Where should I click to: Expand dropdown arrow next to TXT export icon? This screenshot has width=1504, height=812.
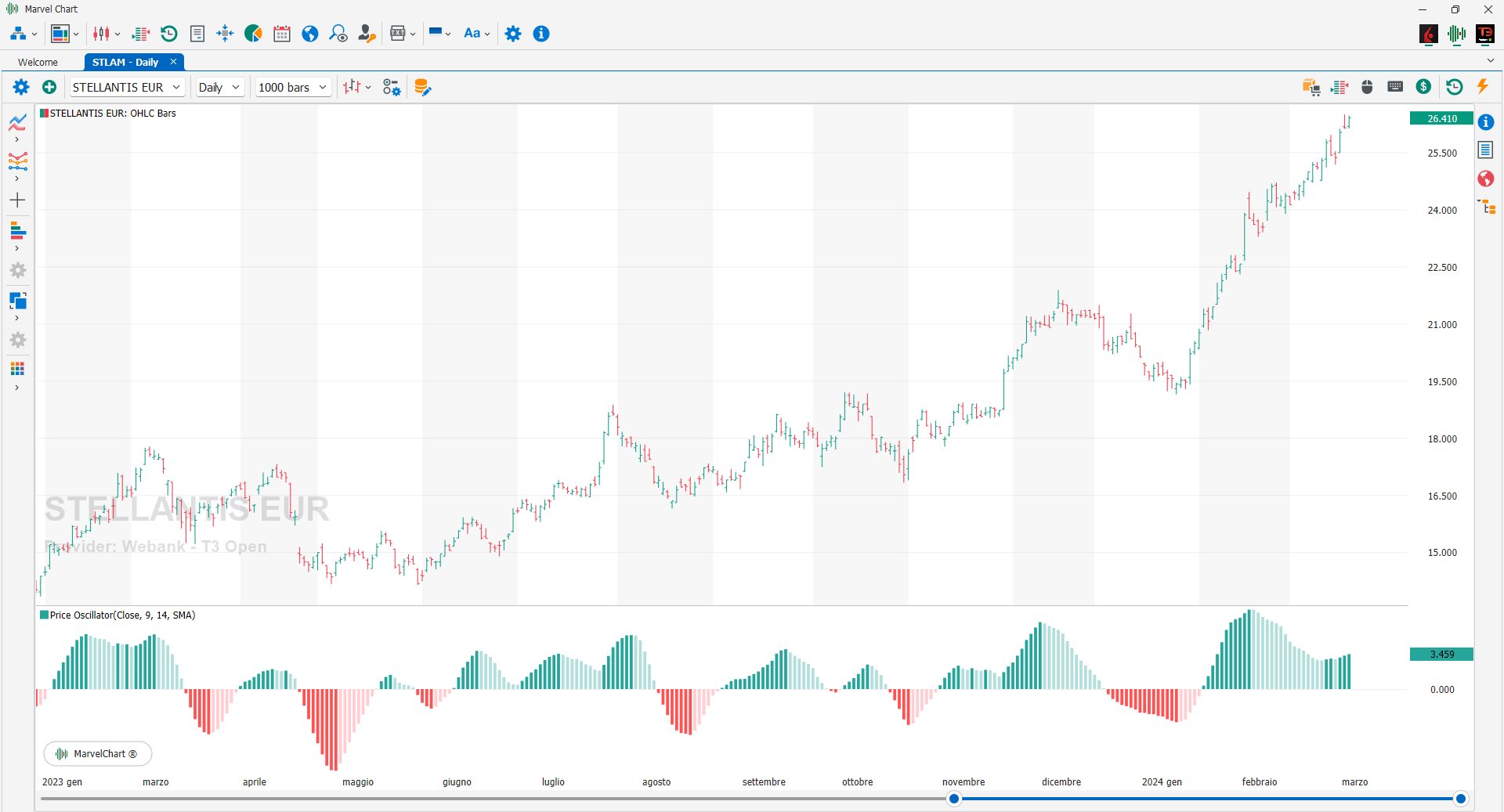pyautogui.click(x=413, y=34)
